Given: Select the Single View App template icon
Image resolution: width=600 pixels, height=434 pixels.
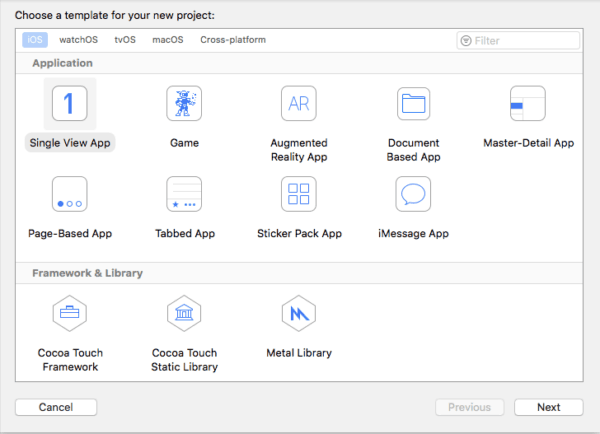Looking at the screenshot, I should coord(70,103).
